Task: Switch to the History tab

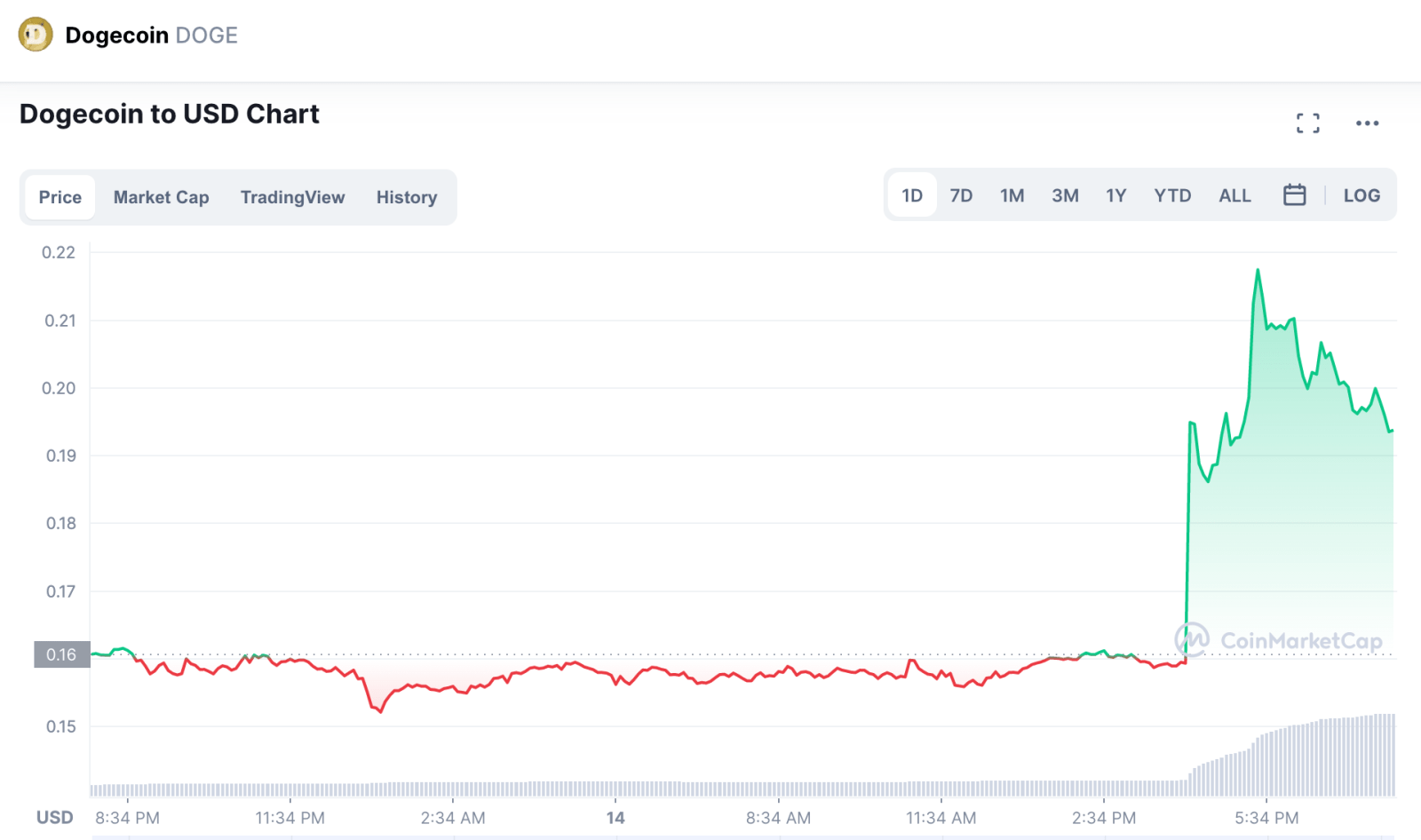Action: click(406, 197)
